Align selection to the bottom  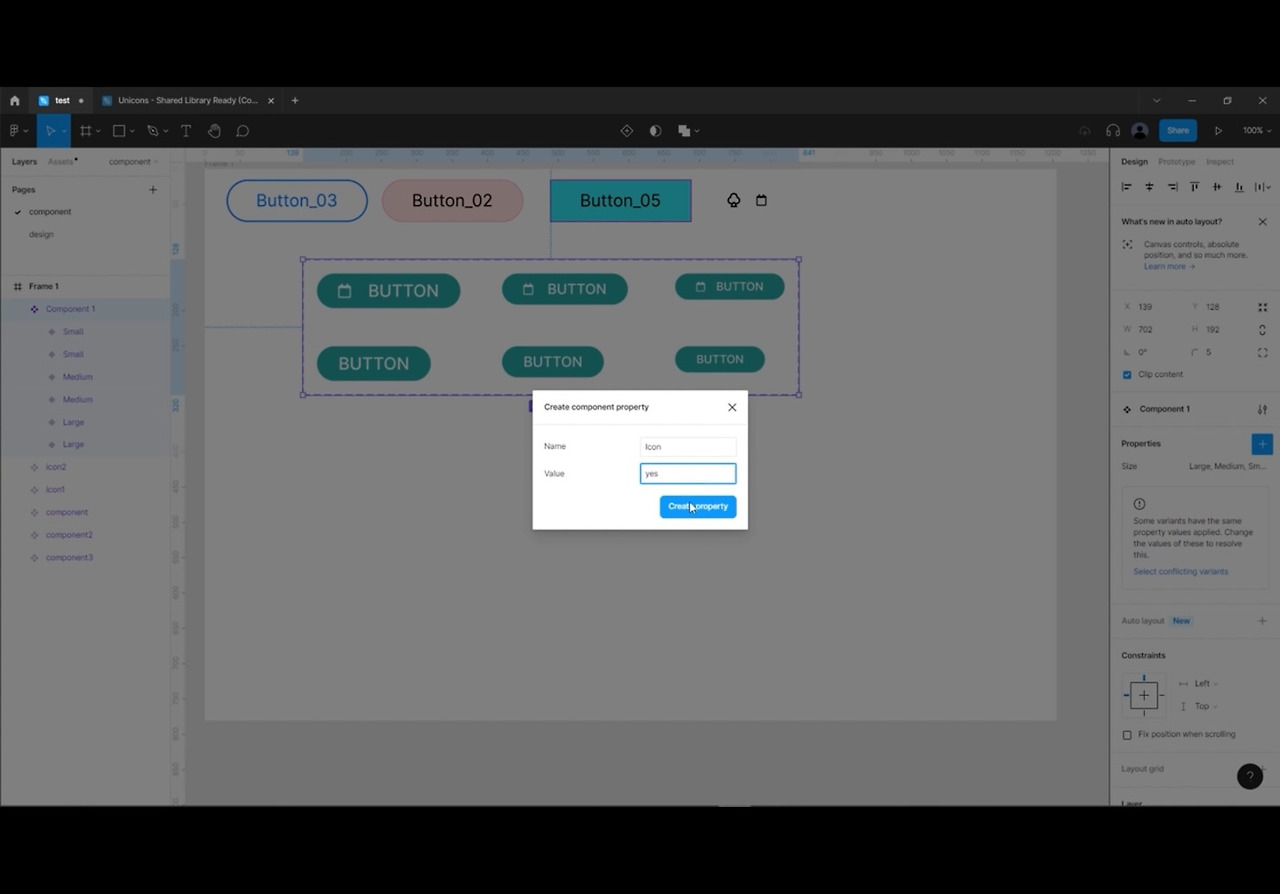tap(1239, 187)
